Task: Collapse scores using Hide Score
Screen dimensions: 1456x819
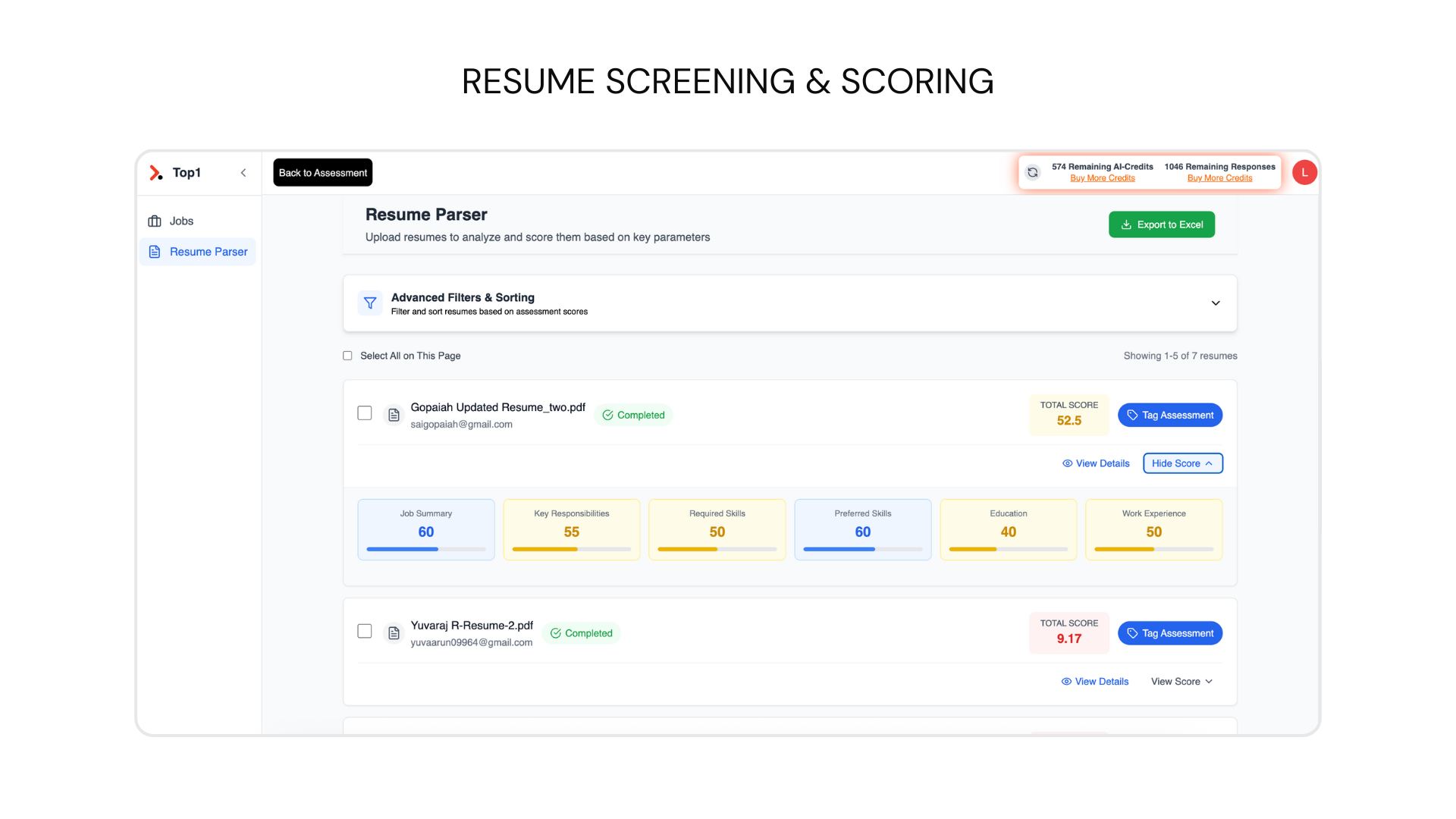Action: pos(1182,463)
